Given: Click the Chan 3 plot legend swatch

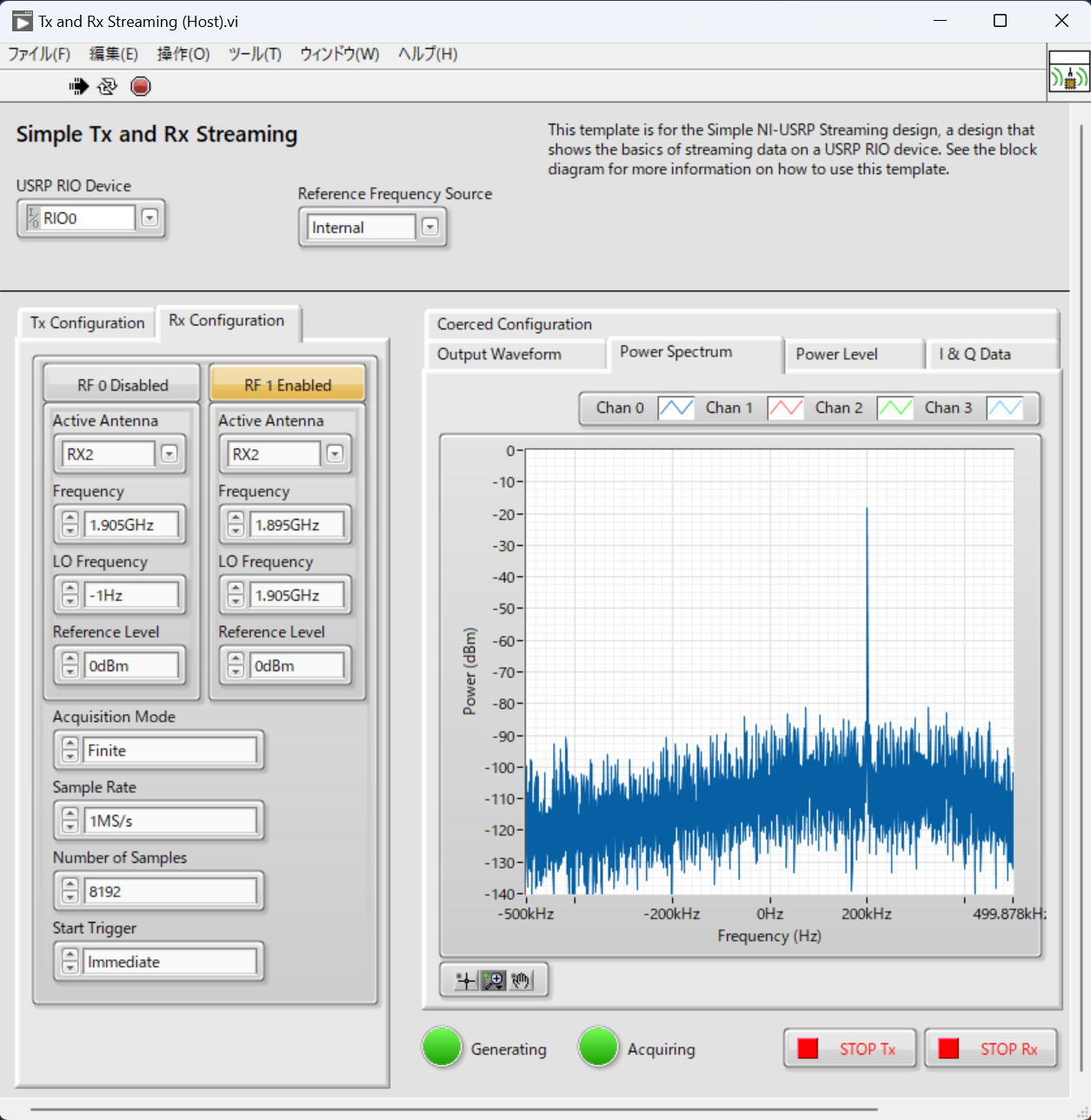Looking at the screenshot, I should [x=1004, y=408].
